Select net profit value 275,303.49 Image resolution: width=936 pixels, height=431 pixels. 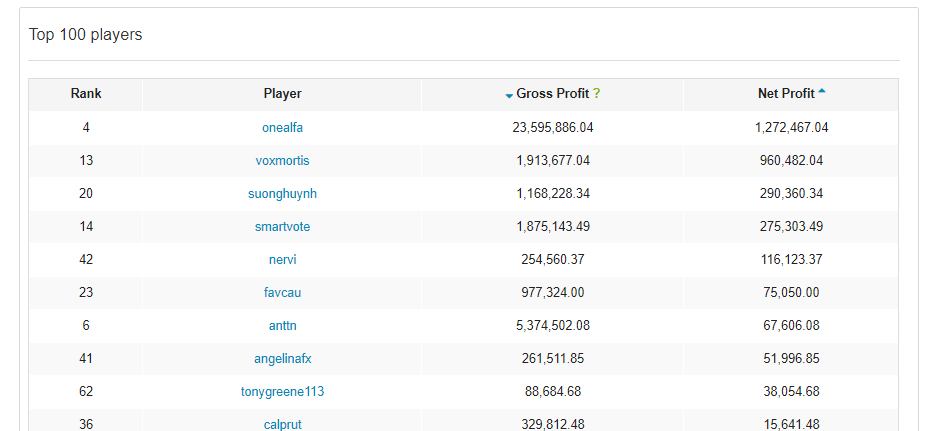coord(792,227)
